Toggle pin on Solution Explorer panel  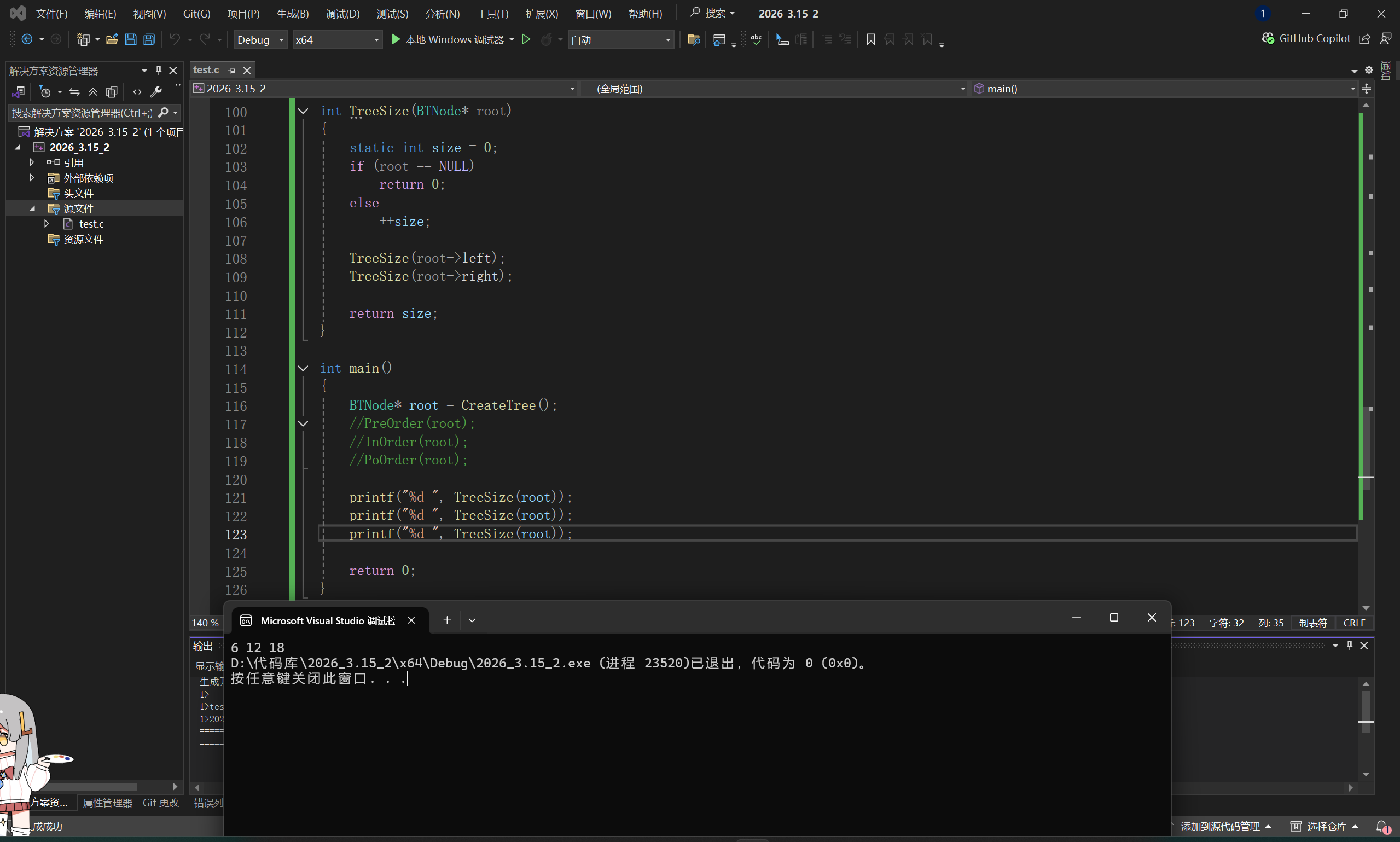coord(159,71)
